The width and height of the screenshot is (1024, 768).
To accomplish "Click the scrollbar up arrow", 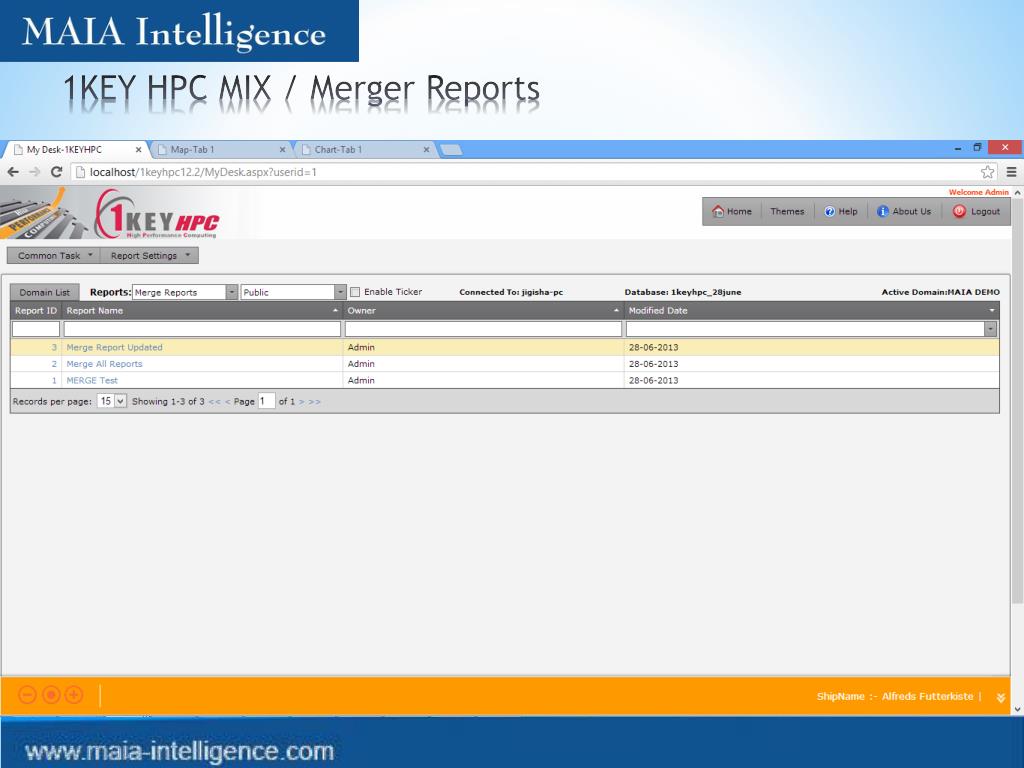I will [x=1017, y=193].
